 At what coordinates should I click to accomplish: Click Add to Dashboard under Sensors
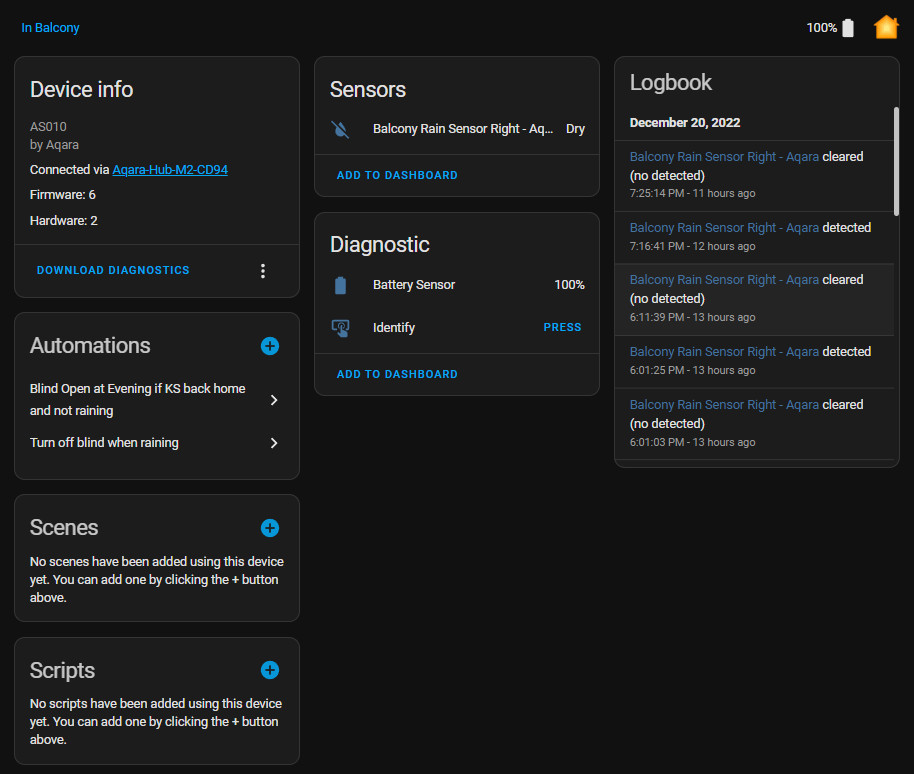point(397,175)
